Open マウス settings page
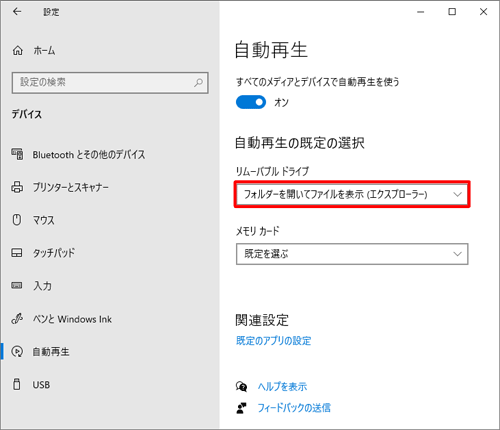The height and width of the screenshot is (430, 500). pyautogui.click(x=43, y=220)
